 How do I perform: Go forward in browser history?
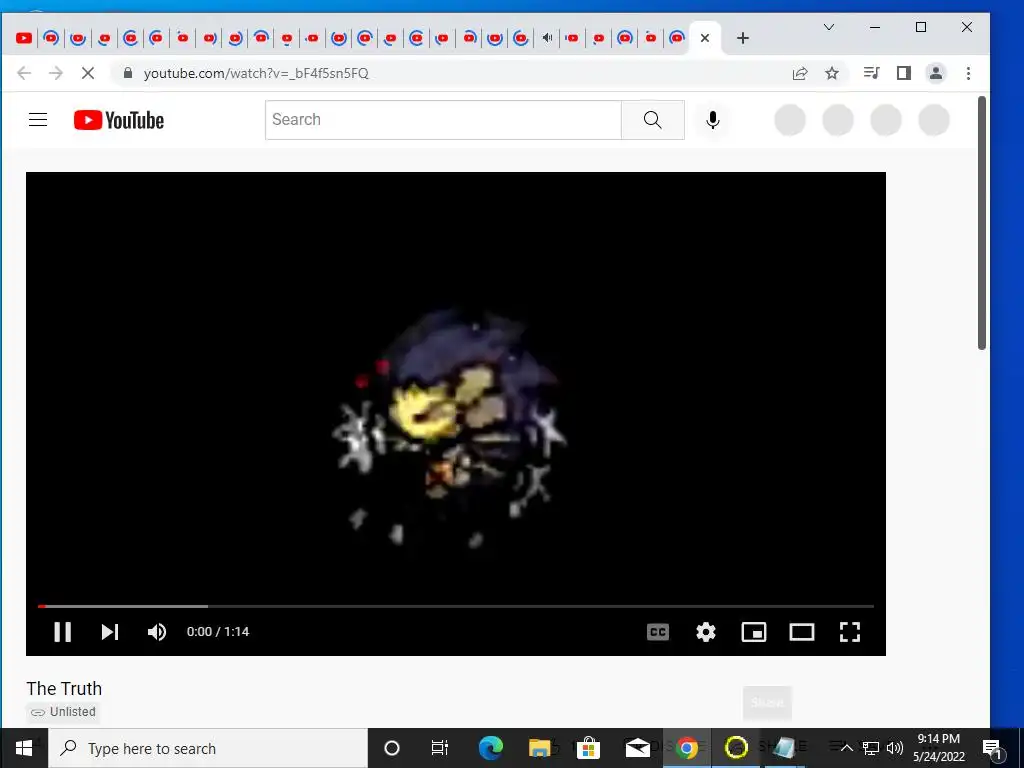56,73
